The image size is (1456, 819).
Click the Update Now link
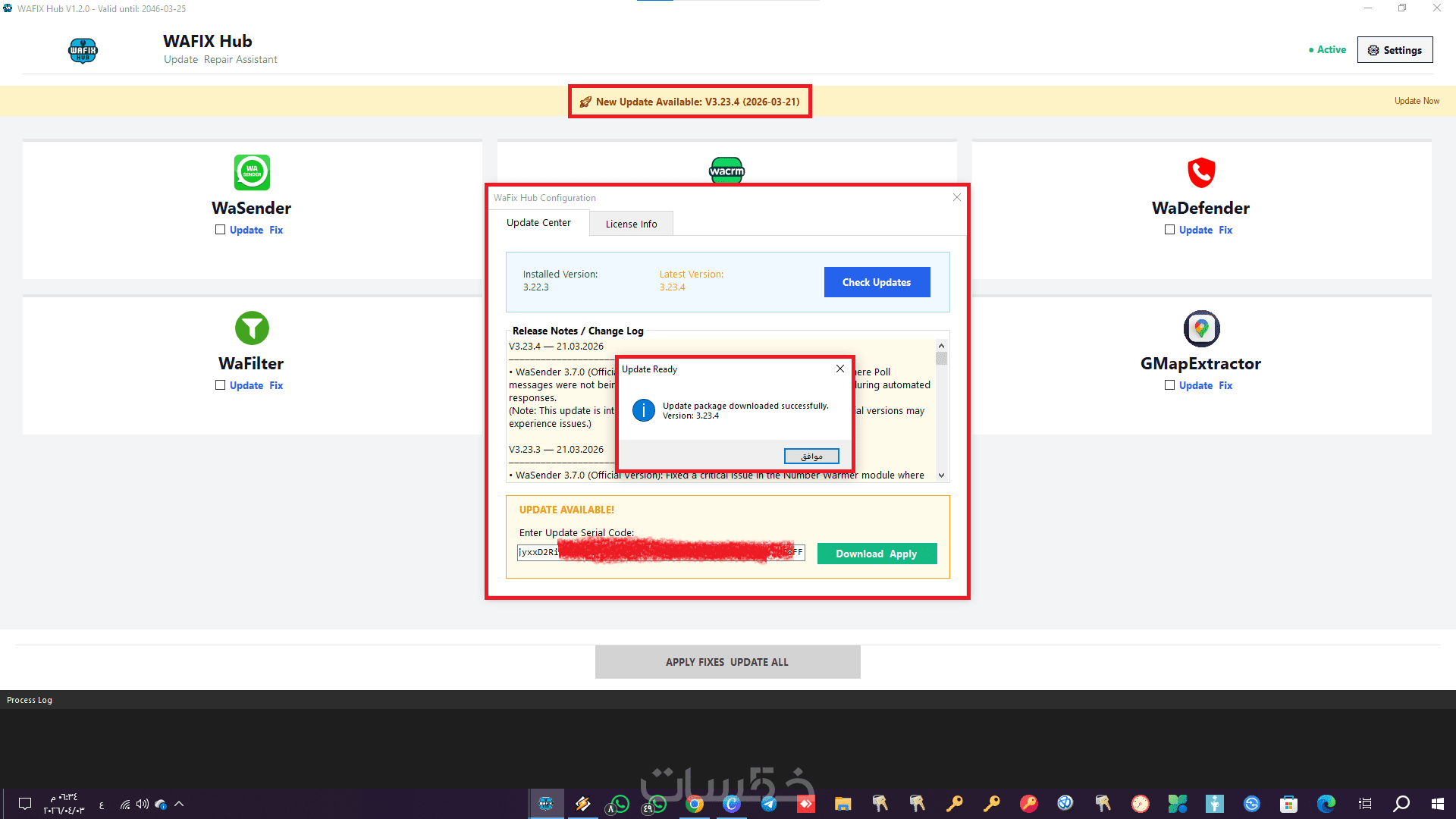coord(1416,101)
